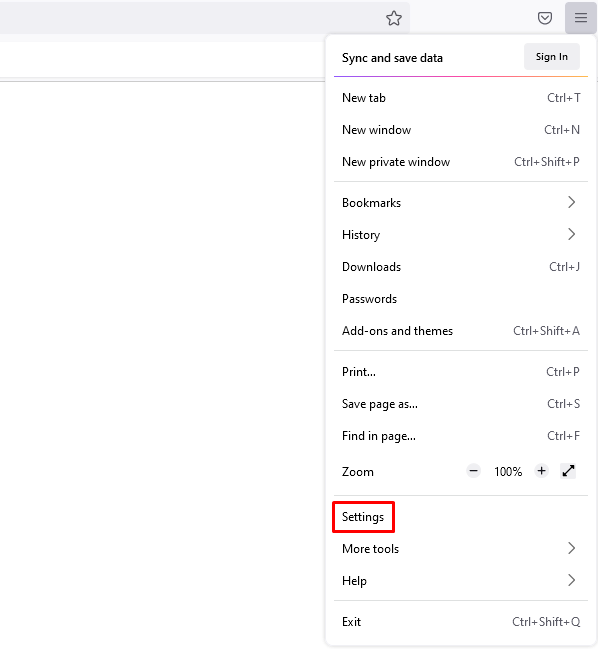The width and height of the screenshot is (598, 649).
Task: Open the Help submenu
Action: (x=461, y=581)
